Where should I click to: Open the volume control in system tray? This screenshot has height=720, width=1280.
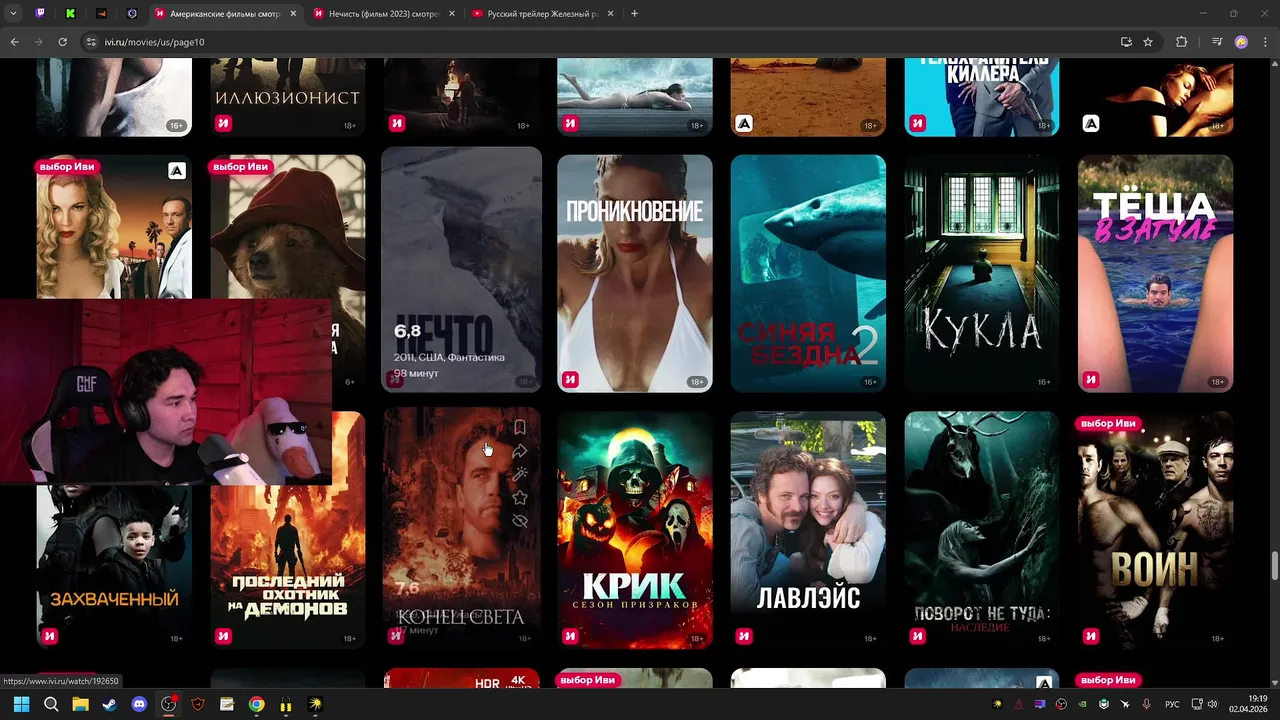tap(1212, 704)
